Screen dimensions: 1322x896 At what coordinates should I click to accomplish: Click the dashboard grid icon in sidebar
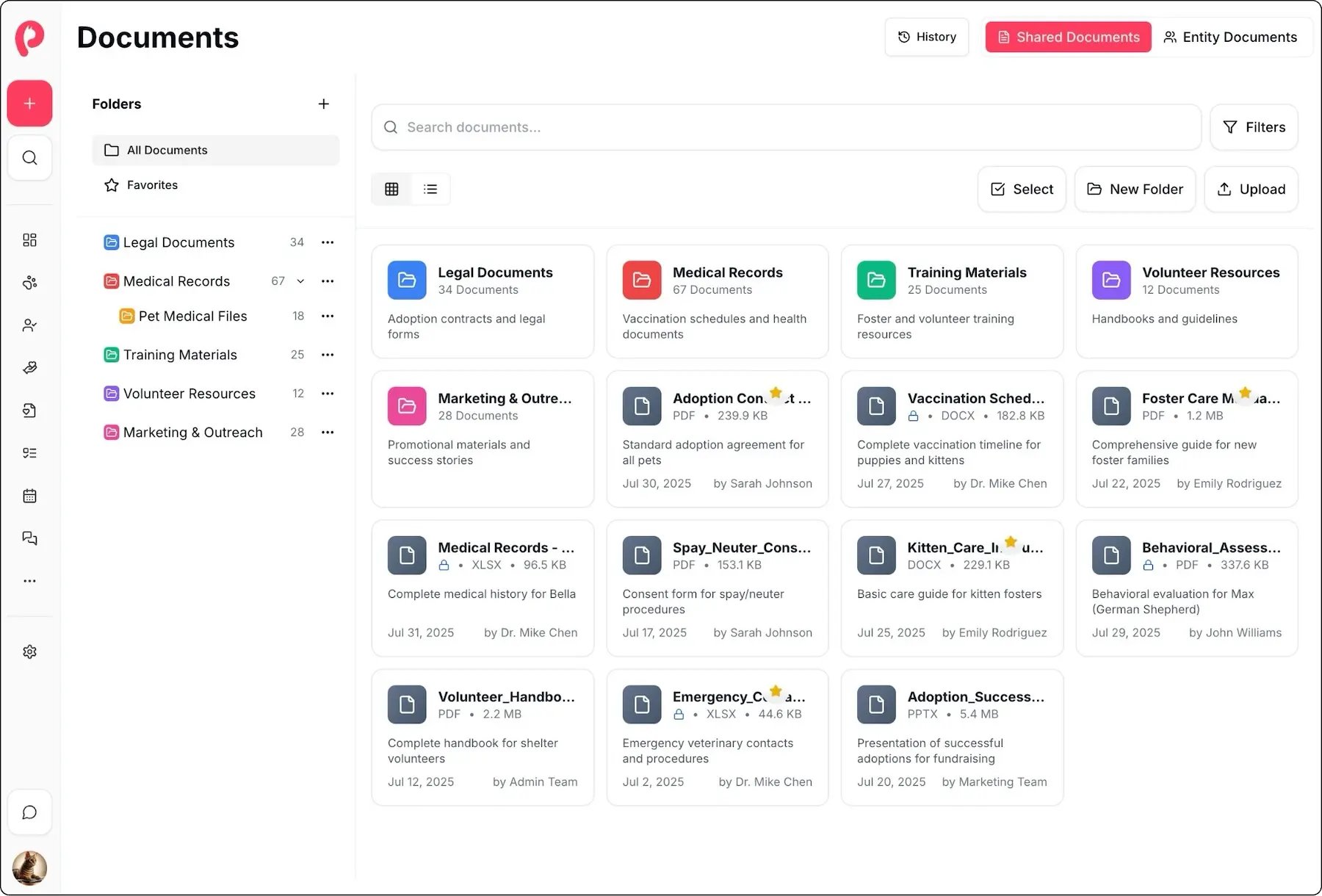(x=29, y=240)
